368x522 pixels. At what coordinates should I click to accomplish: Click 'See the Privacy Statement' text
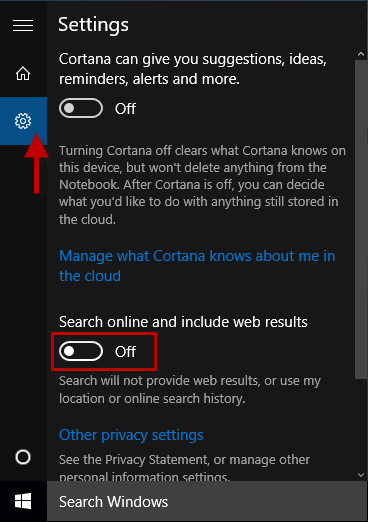point(184,468)
